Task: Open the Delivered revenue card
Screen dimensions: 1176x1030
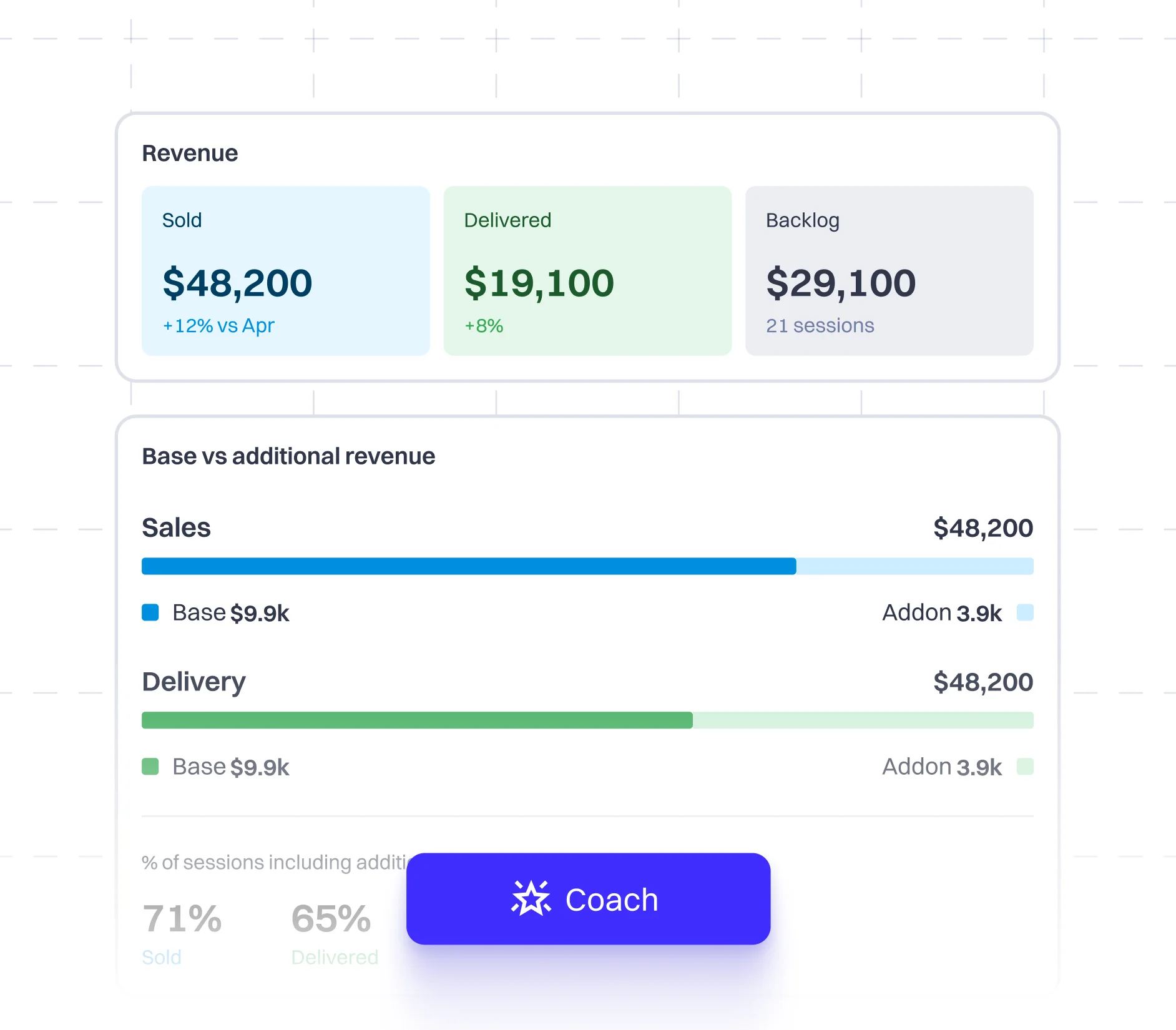Action: [587, 271]
